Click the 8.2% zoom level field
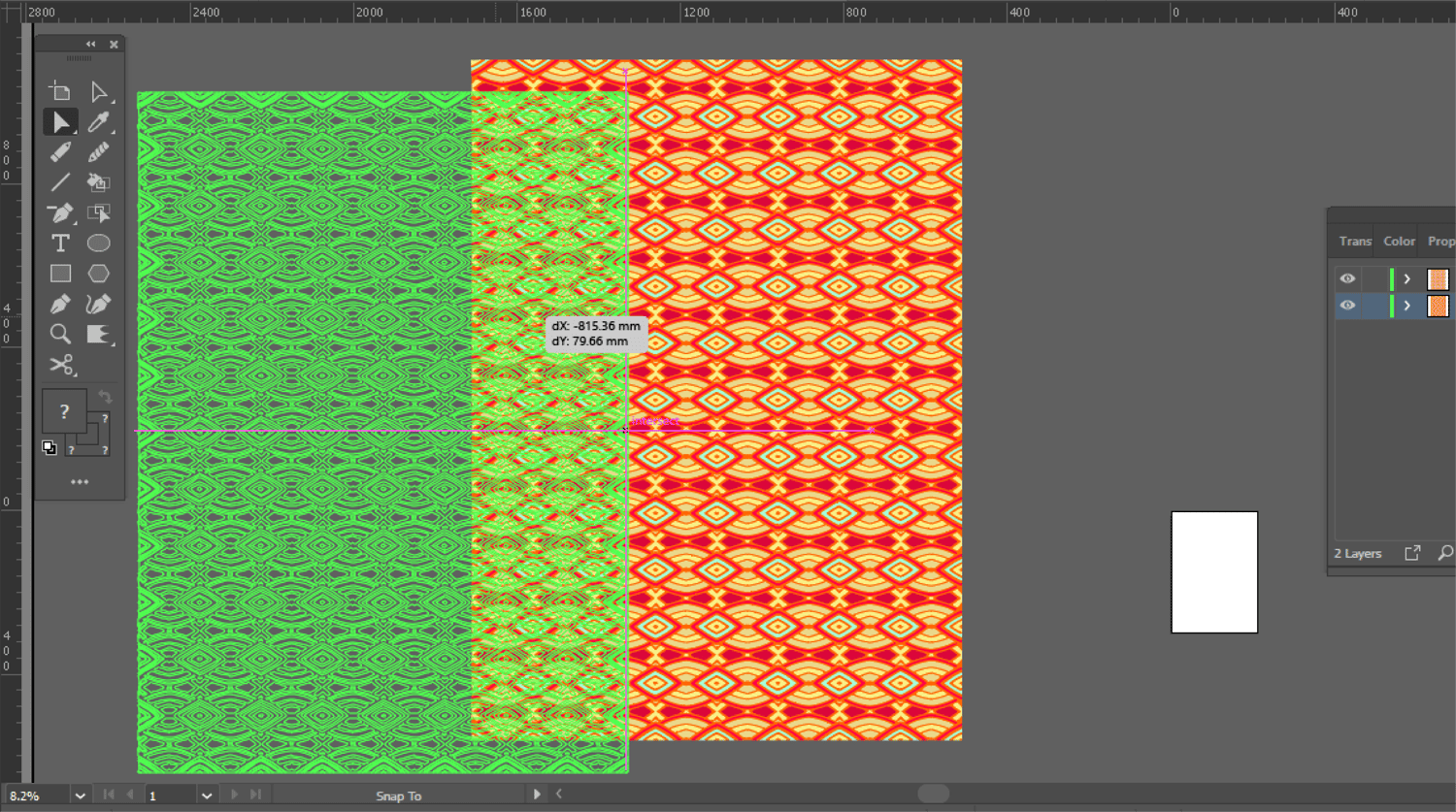 [x=36, y=796]
